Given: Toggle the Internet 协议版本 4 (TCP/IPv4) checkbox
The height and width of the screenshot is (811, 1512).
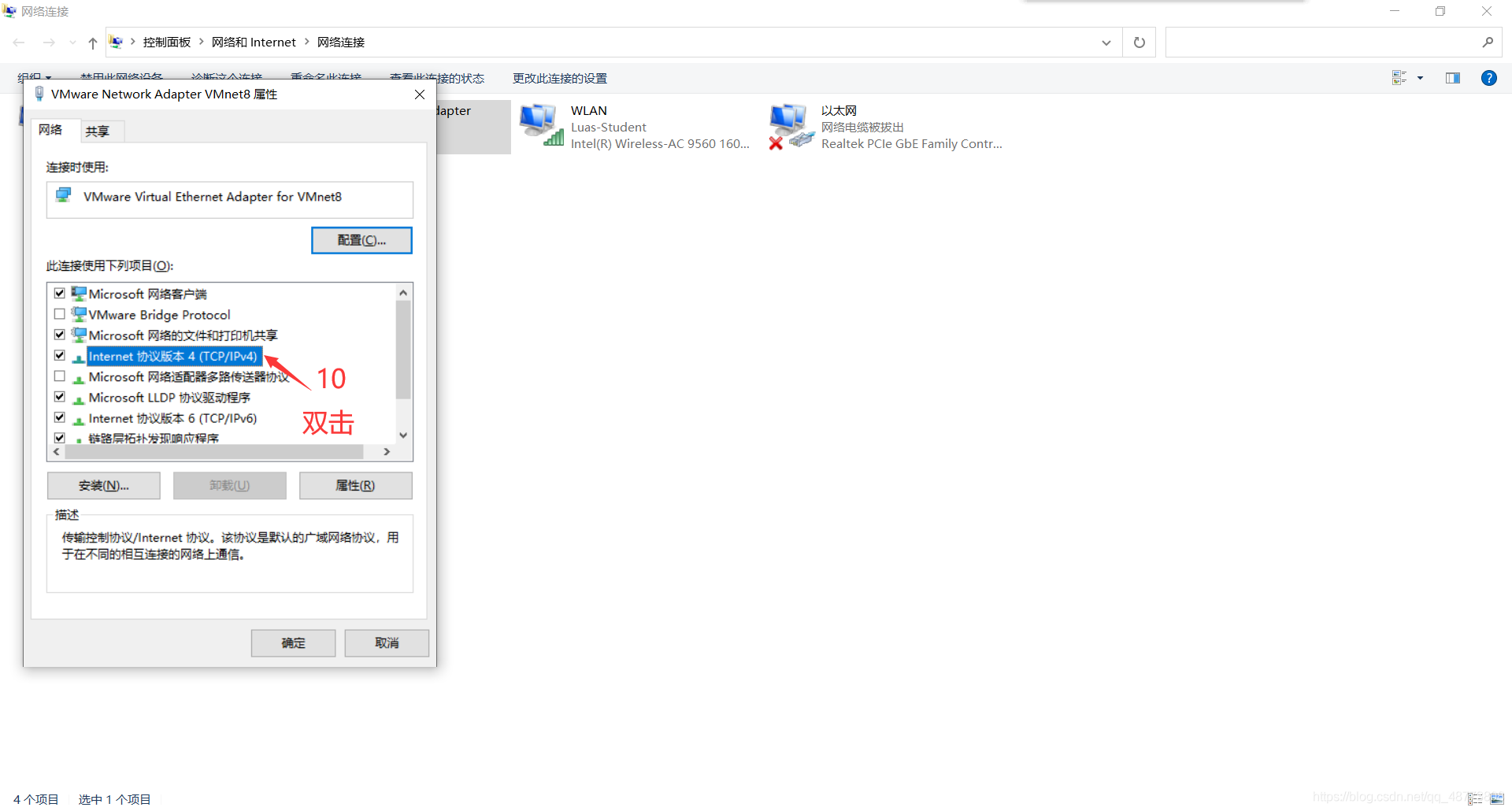Looking at the screenshot, I should coord(60,355).
